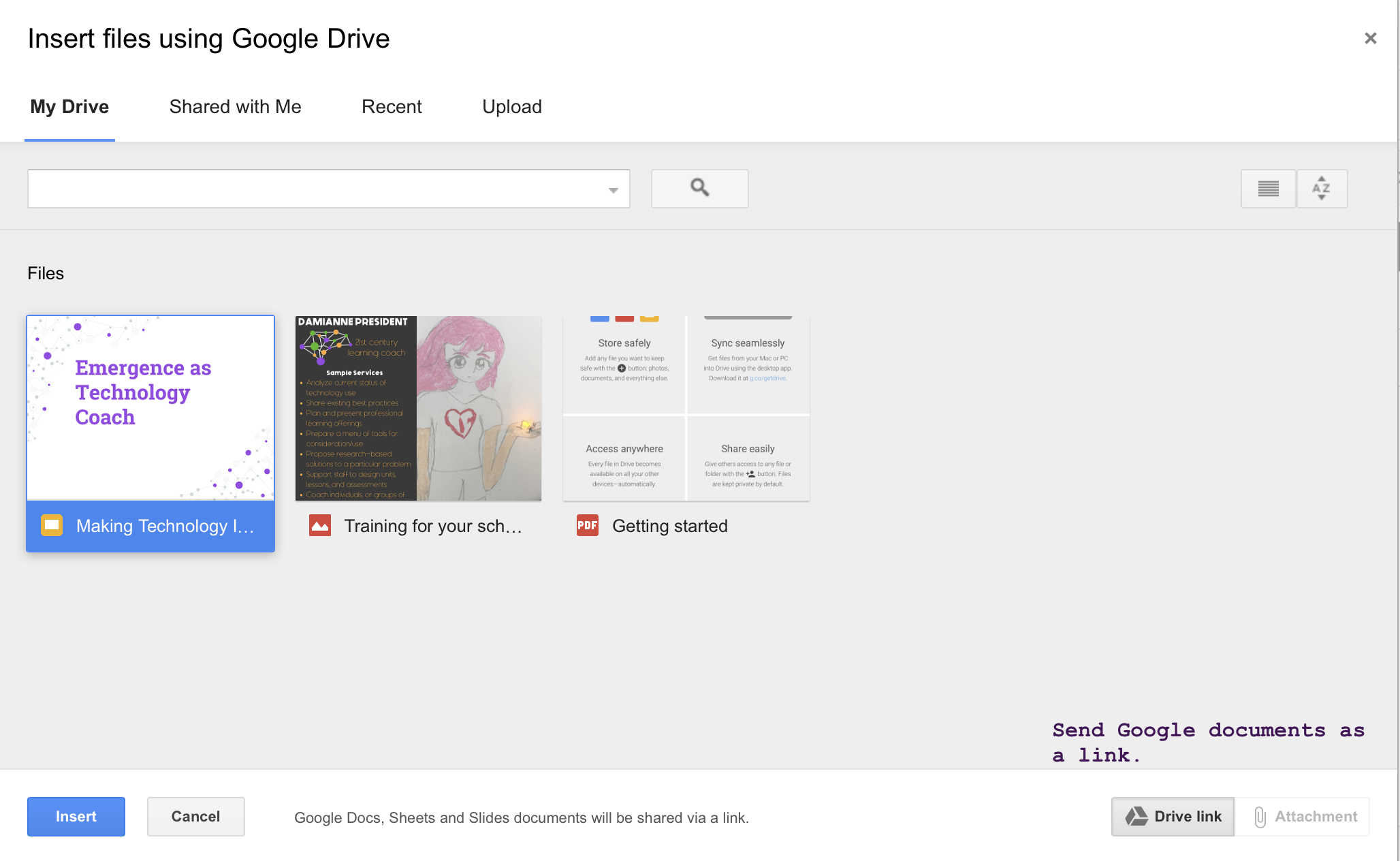
Task: Close the Insert files dialog
Action: click(1370, 38)
